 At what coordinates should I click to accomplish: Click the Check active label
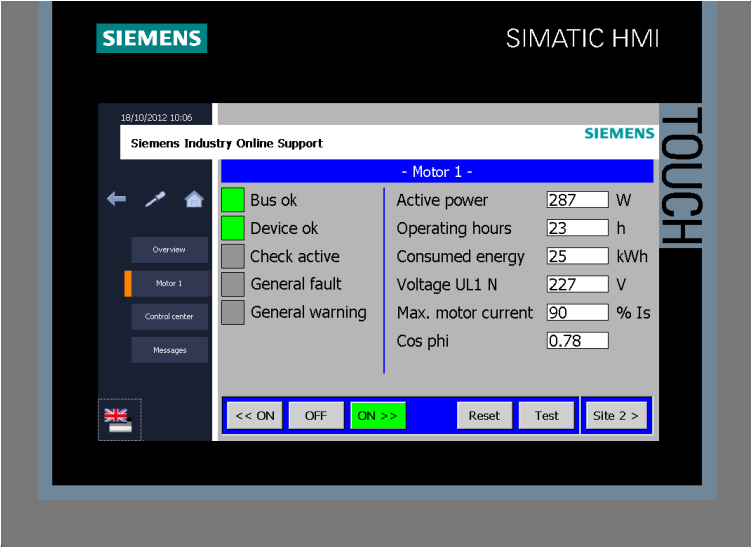click(x=295, y=256)
